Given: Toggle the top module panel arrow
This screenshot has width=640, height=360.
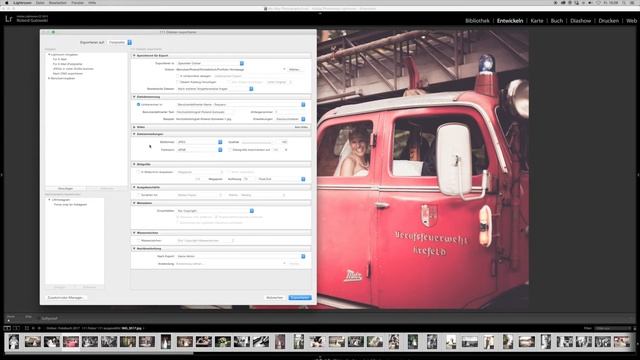Looking at the screenshot, I should pyautogui.click(x=320, y=13).
